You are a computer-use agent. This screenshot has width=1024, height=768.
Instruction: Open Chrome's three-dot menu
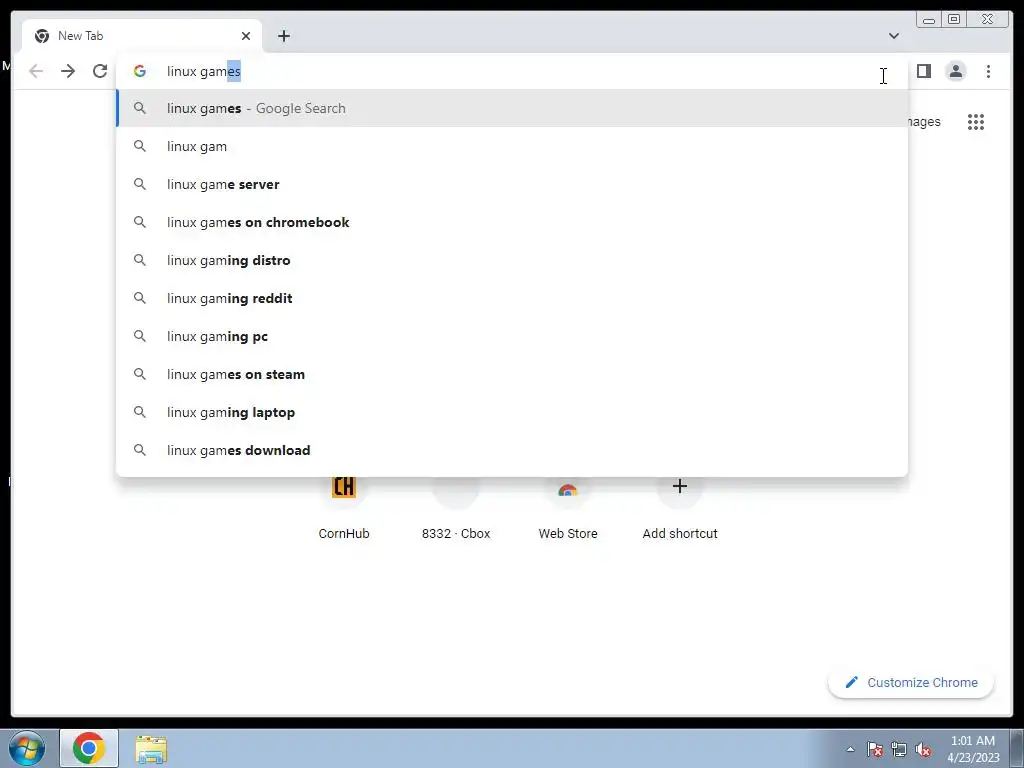(x=988, y=71)
